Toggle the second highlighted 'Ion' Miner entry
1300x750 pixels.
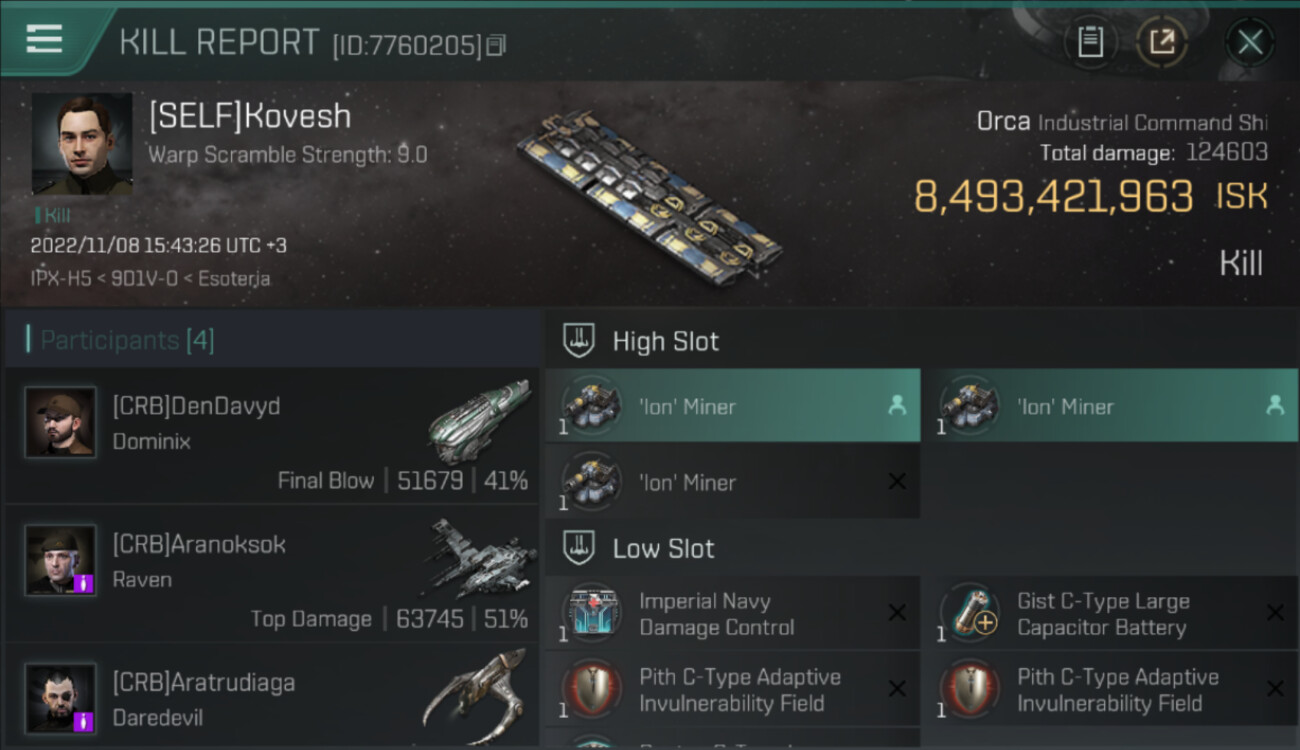tap(1111, 406)
